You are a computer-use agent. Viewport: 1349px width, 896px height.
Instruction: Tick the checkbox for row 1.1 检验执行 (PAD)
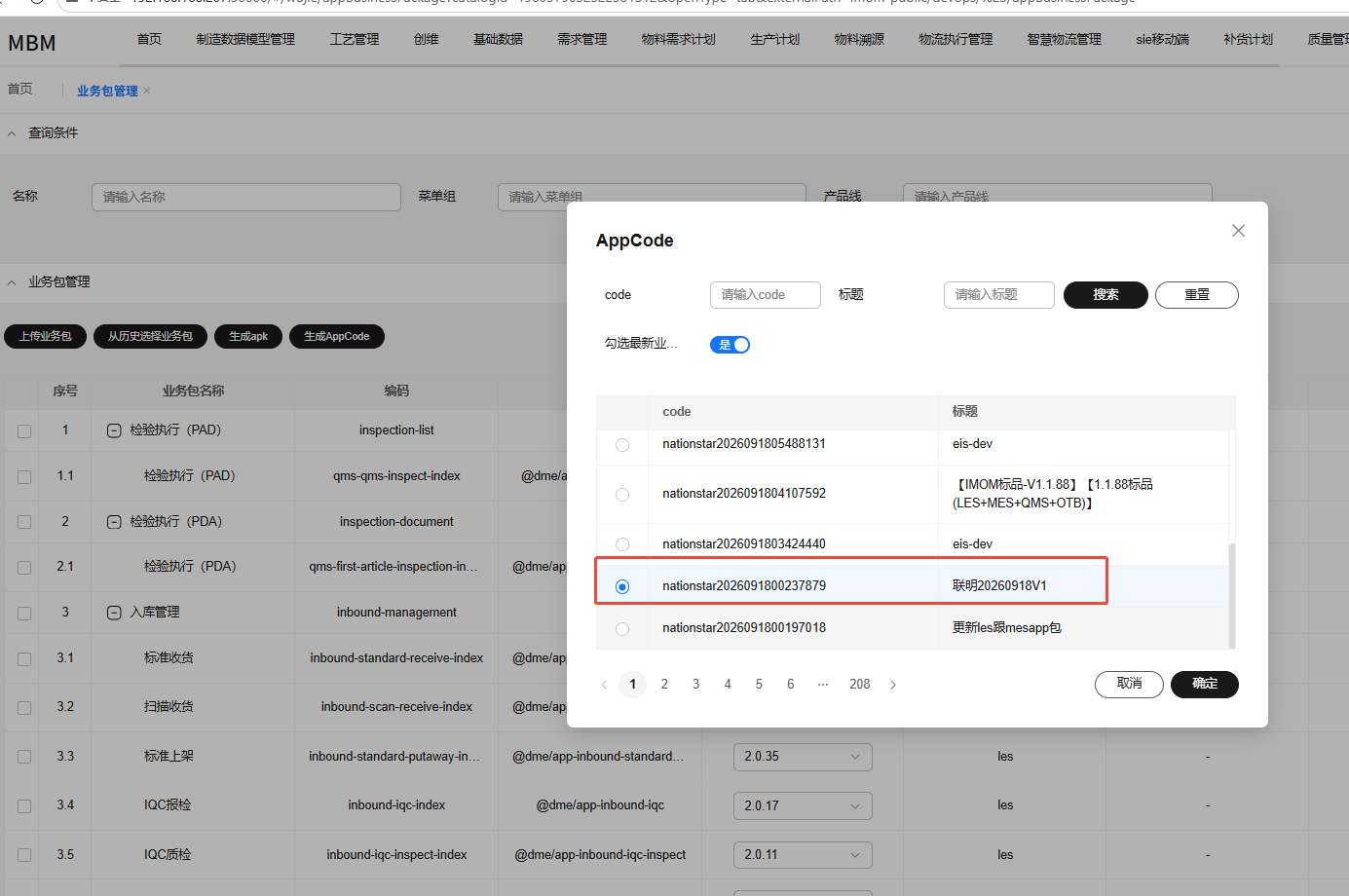pyautogui.click(x=24, y=477)
